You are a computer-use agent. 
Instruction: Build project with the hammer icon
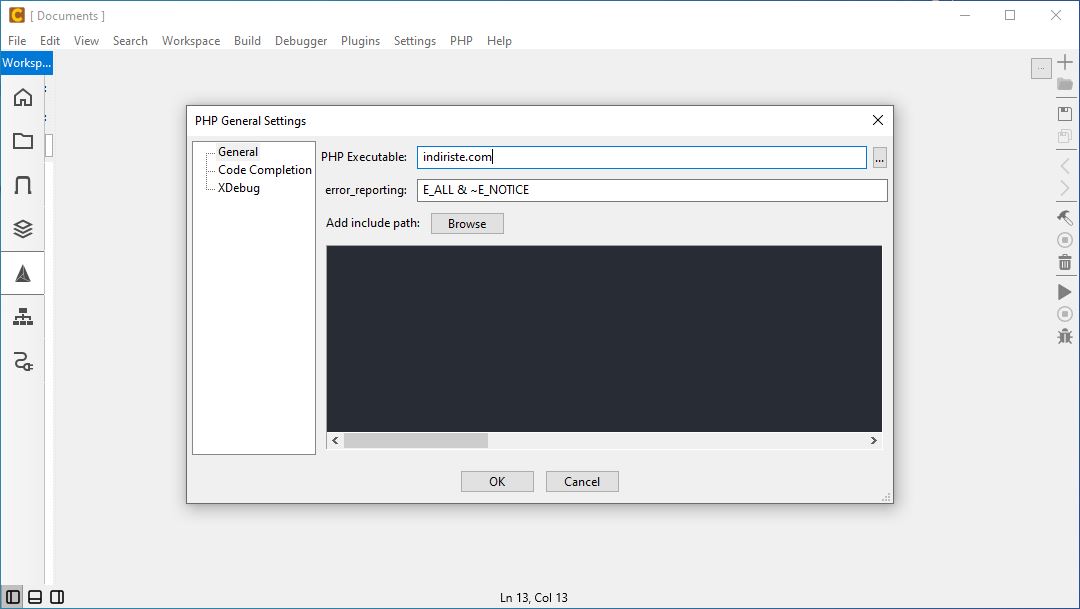[x=1065, y=218]
